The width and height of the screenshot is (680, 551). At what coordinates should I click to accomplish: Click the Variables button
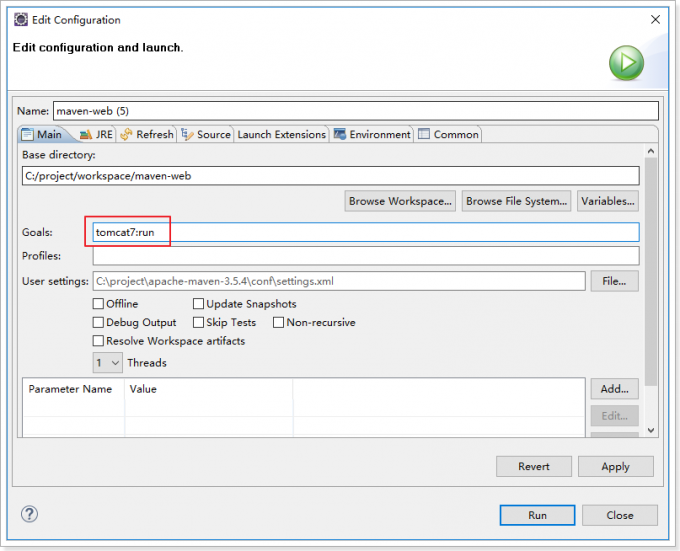(607, 201)
